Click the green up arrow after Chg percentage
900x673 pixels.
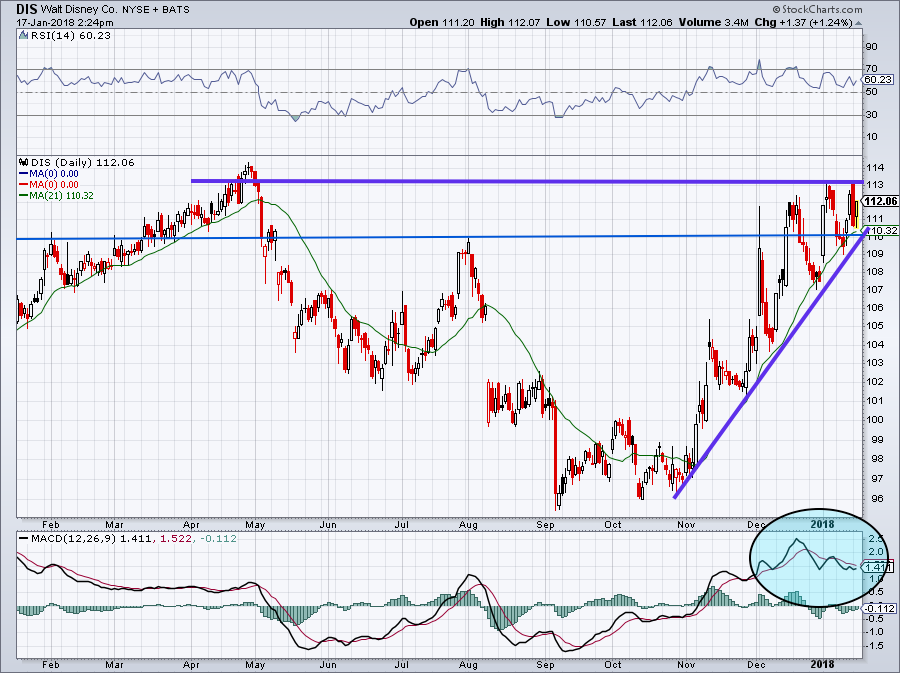859,23
